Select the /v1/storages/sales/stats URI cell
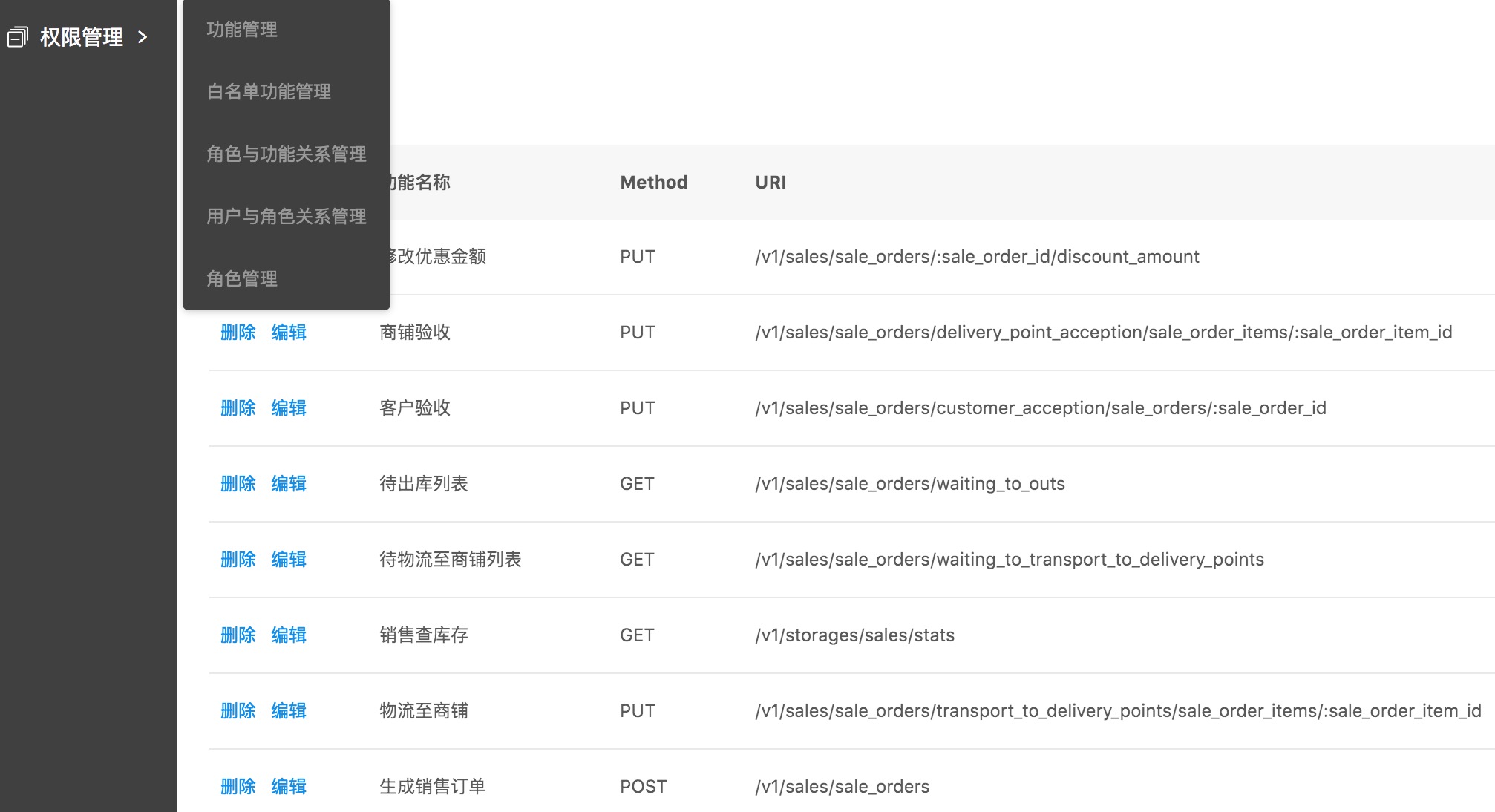Viewport: 1495px width, 812px height. (x=854, y=635)
